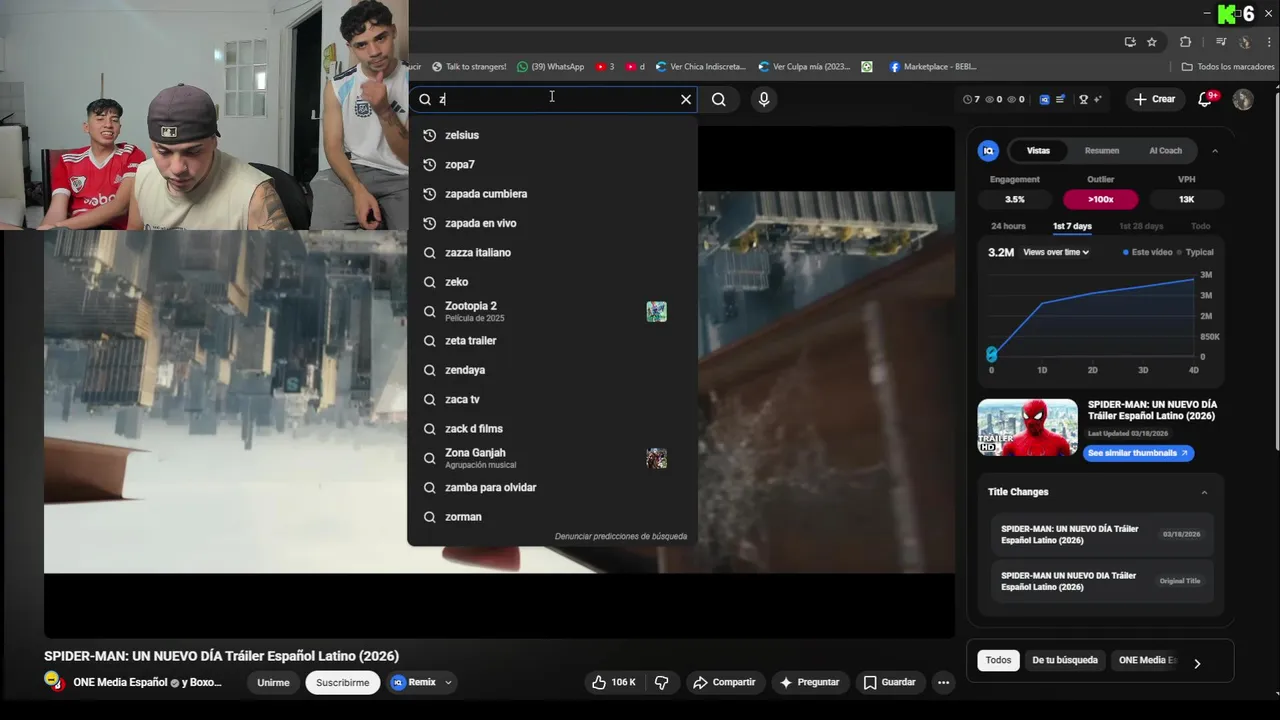The height and width of the screenshot is (720, 1280).
Task: Open the 'Ver Culpa mía' bookmark
Action: pos(804,67)
